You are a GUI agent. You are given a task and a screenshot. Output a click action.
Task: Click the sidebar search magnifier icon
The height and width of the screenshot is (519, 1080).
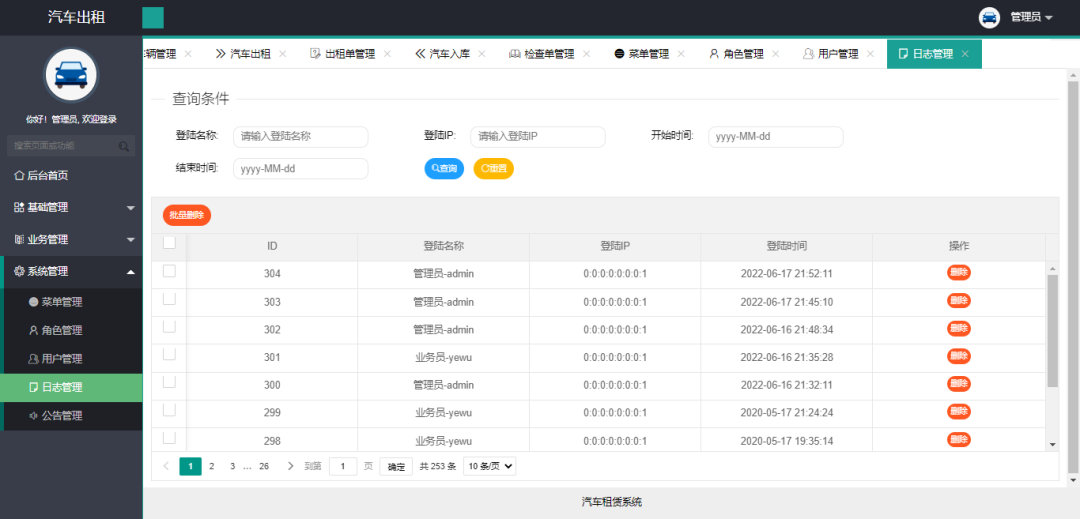[124, 146]
